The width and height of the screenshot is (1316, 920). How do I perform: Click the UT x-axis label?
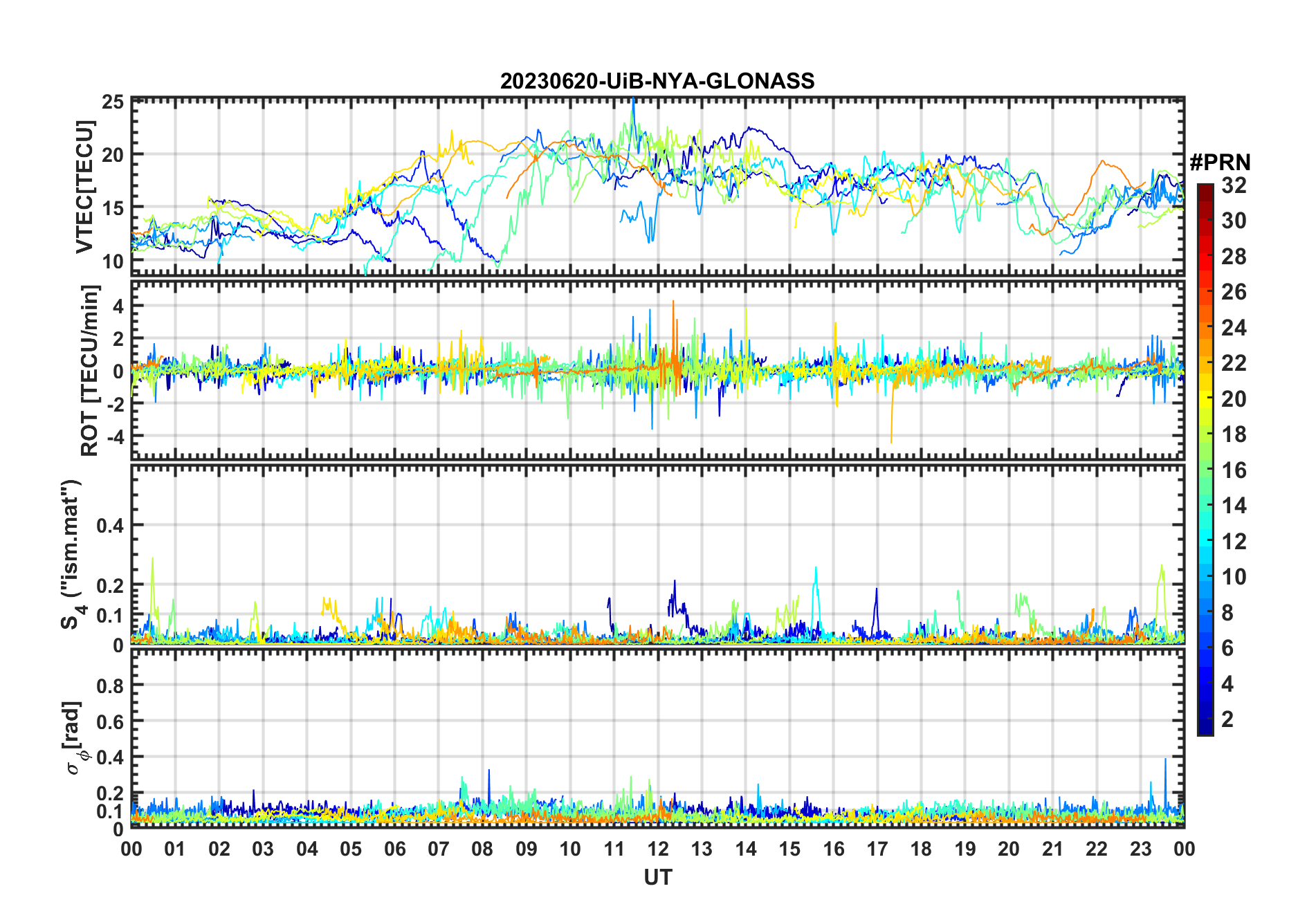click(x=657, y=877)
